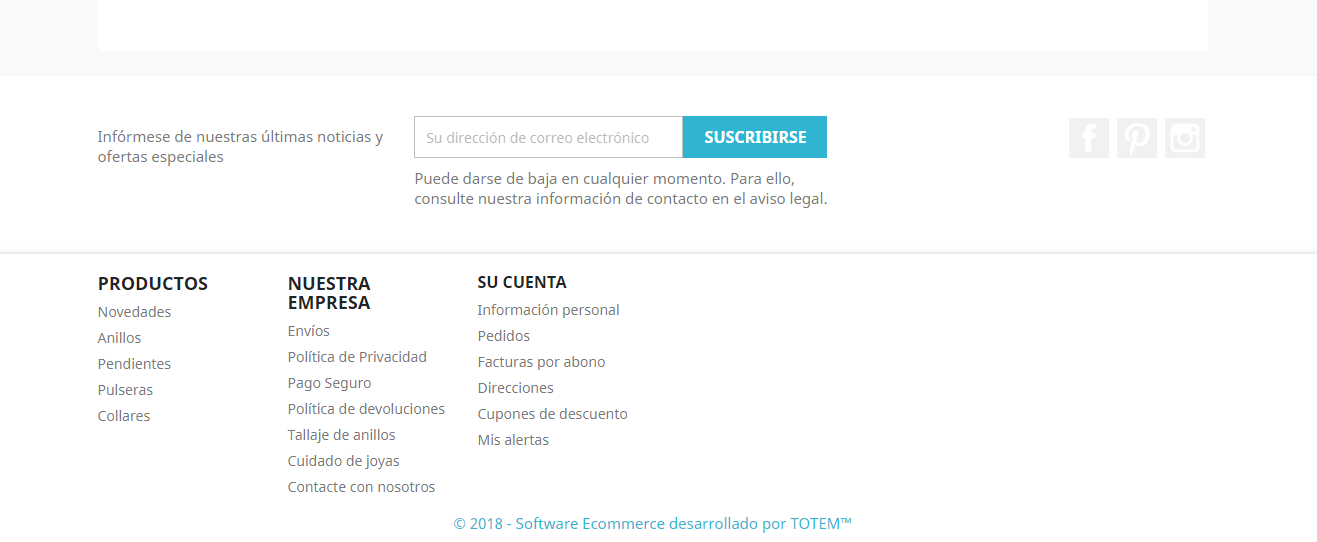Open Información personal account link

548,310
